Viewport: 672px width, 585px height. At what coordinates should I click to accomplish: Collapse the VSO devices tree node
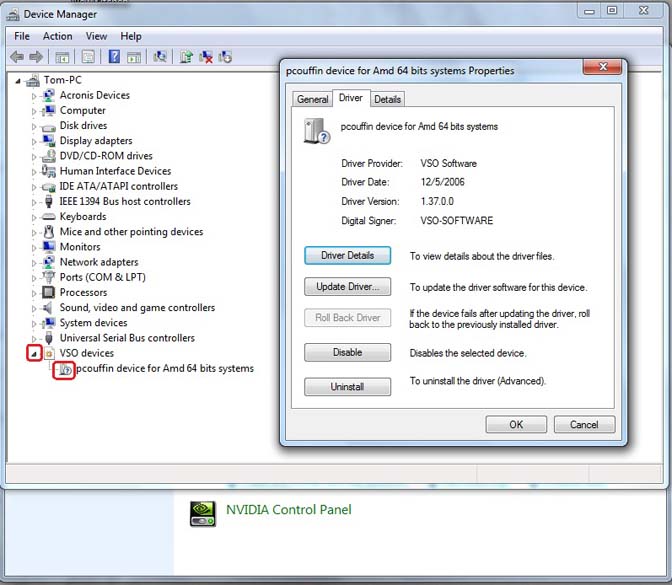pyautogui.click(x=34, y=353)
